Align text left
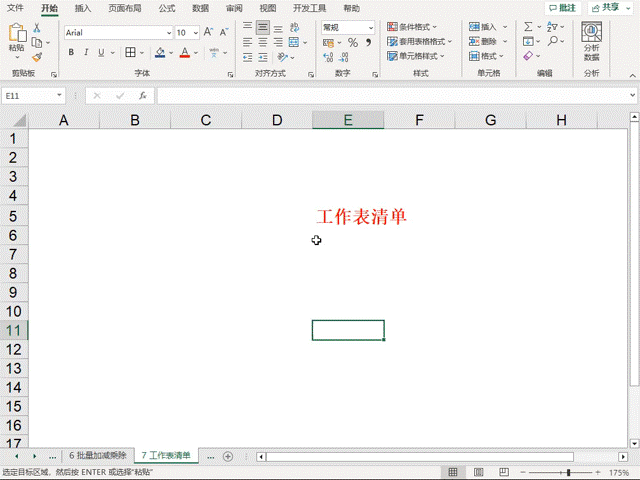The image size is (640, 480). [247, 42]
